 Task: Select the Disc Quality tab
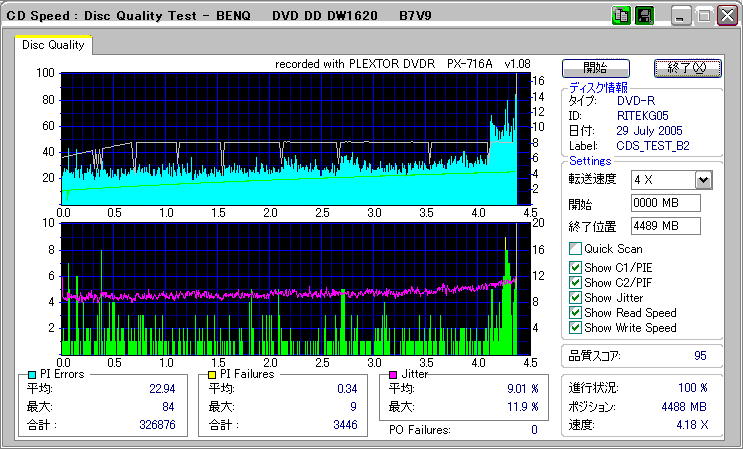tap(54, 45)
